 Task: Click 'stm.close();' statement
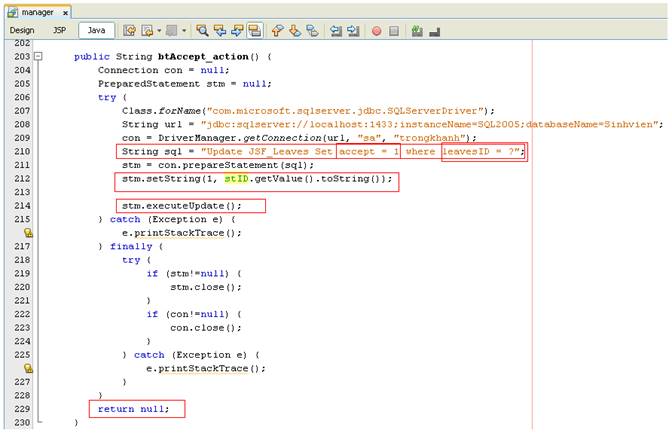[205, 287]
